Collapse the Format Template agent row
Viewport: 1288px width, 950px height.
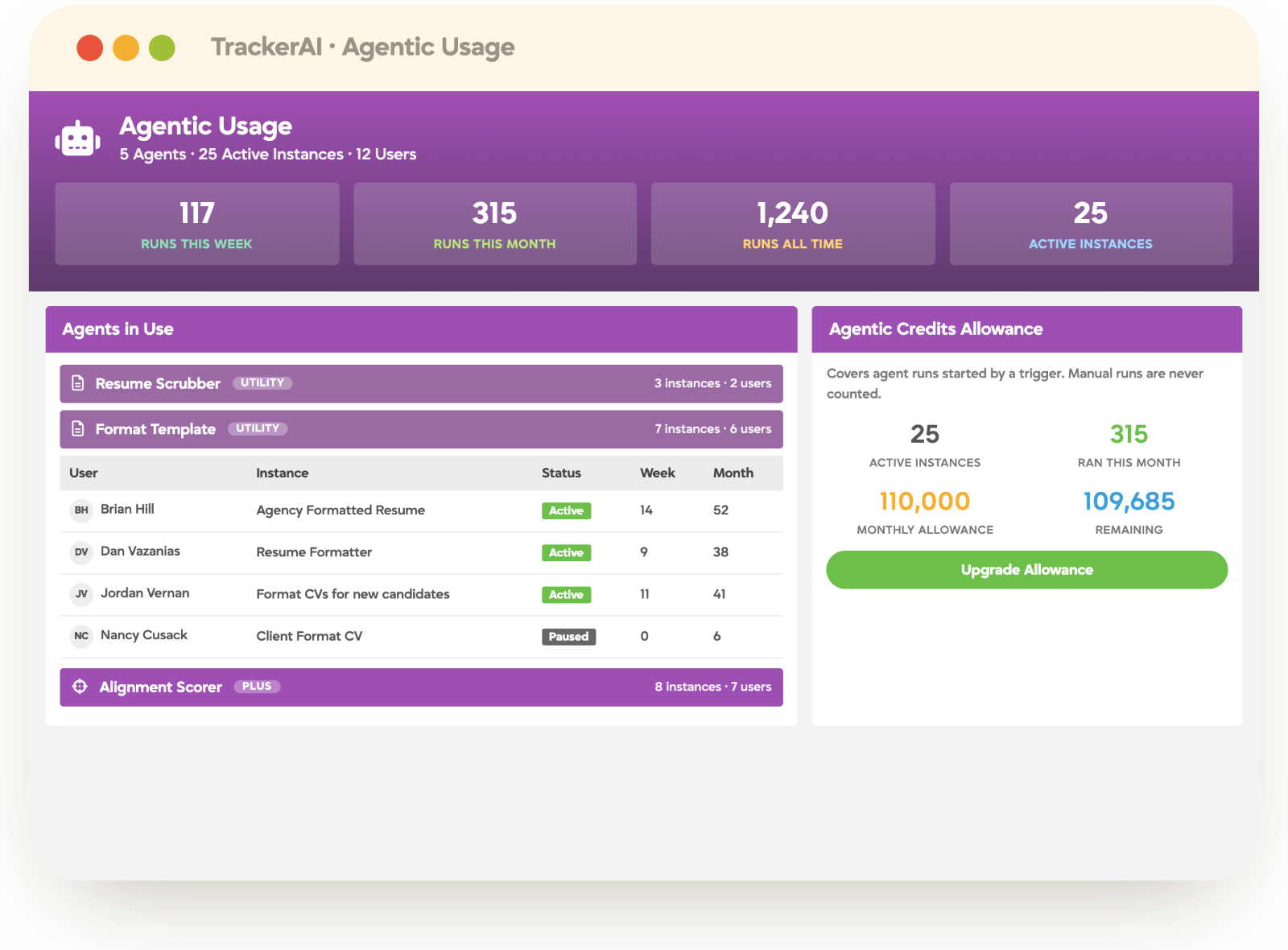click(421, 429)
